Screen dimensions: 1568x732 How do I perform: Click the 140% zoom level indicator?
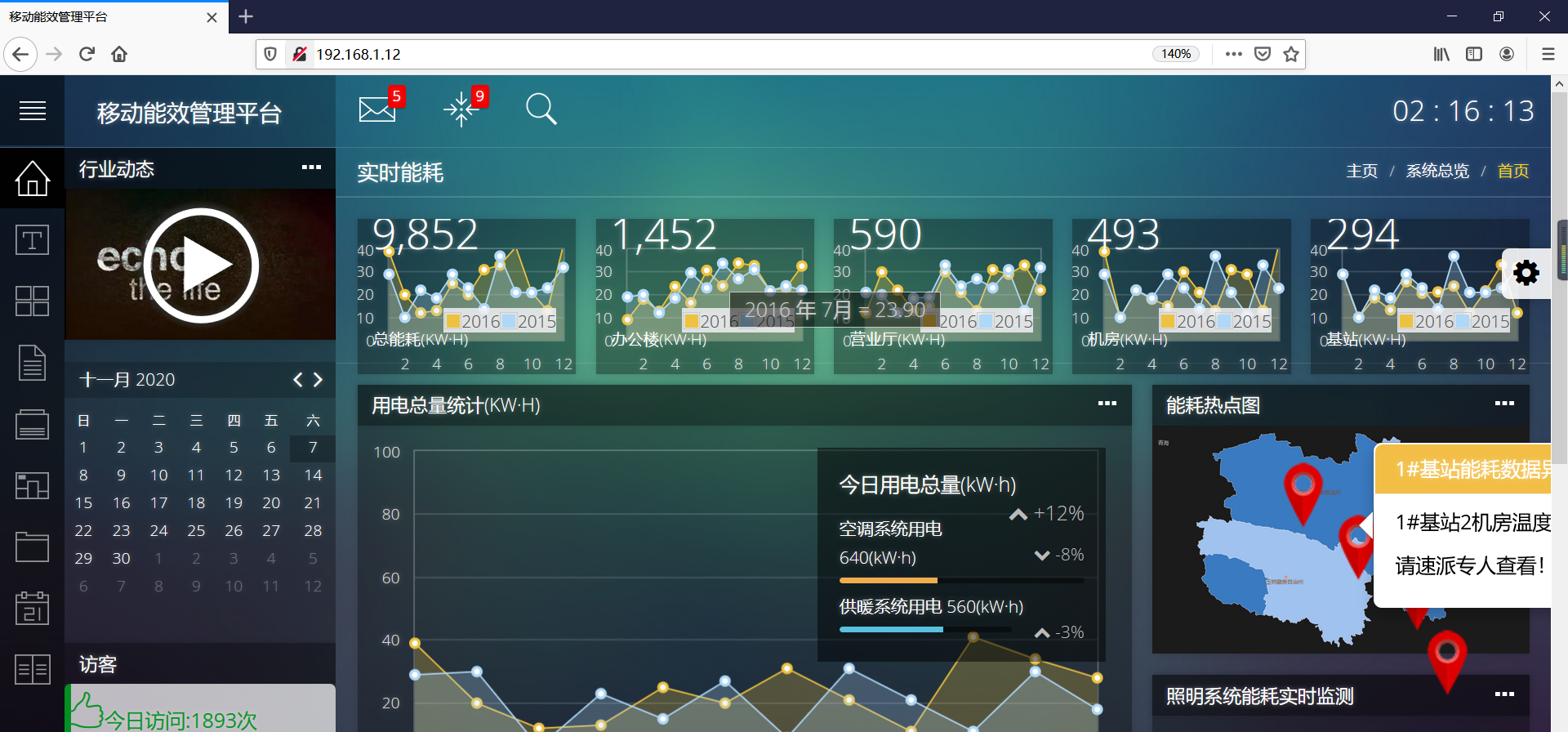pos(1176,54)
